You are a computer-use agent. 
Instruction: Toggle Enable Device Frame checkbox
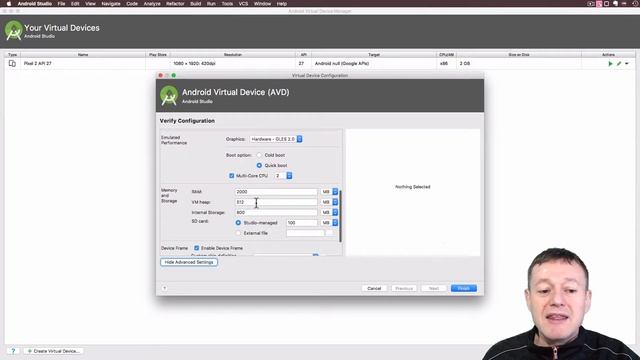point(196,248)
